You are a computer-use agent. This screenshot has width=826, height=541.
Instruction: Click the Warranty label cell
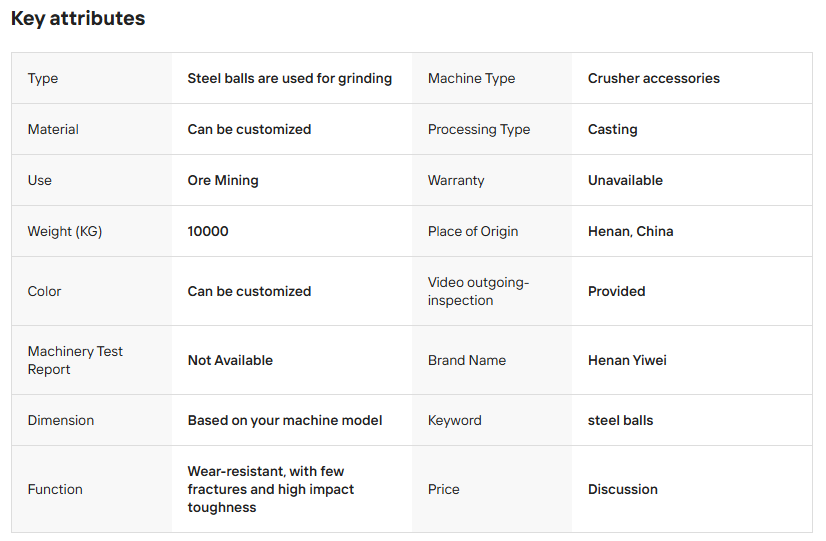[x=456, y=180]
